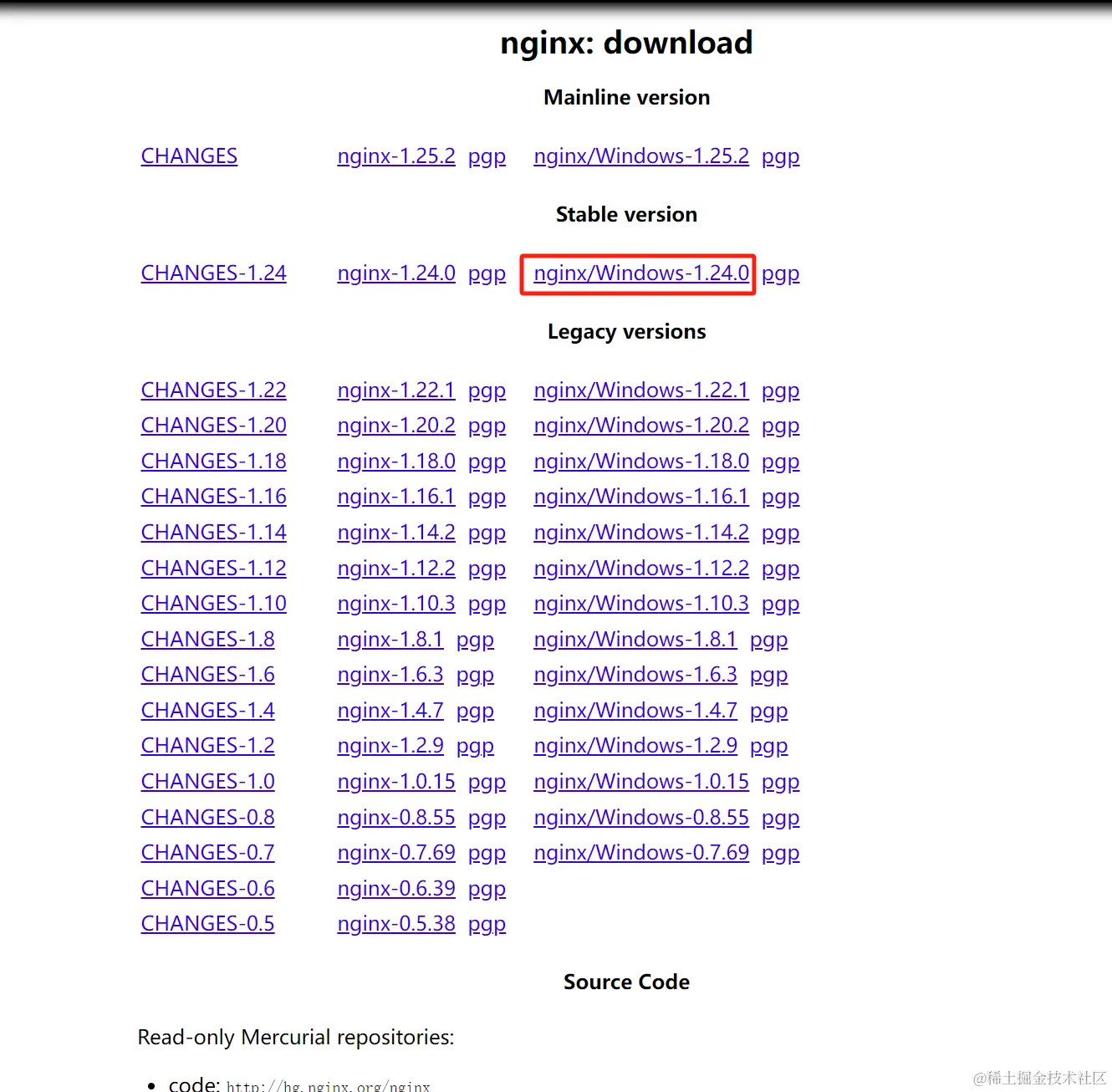
Task: Download nginx/Windows-1.22.1
Action: (641, 390)
